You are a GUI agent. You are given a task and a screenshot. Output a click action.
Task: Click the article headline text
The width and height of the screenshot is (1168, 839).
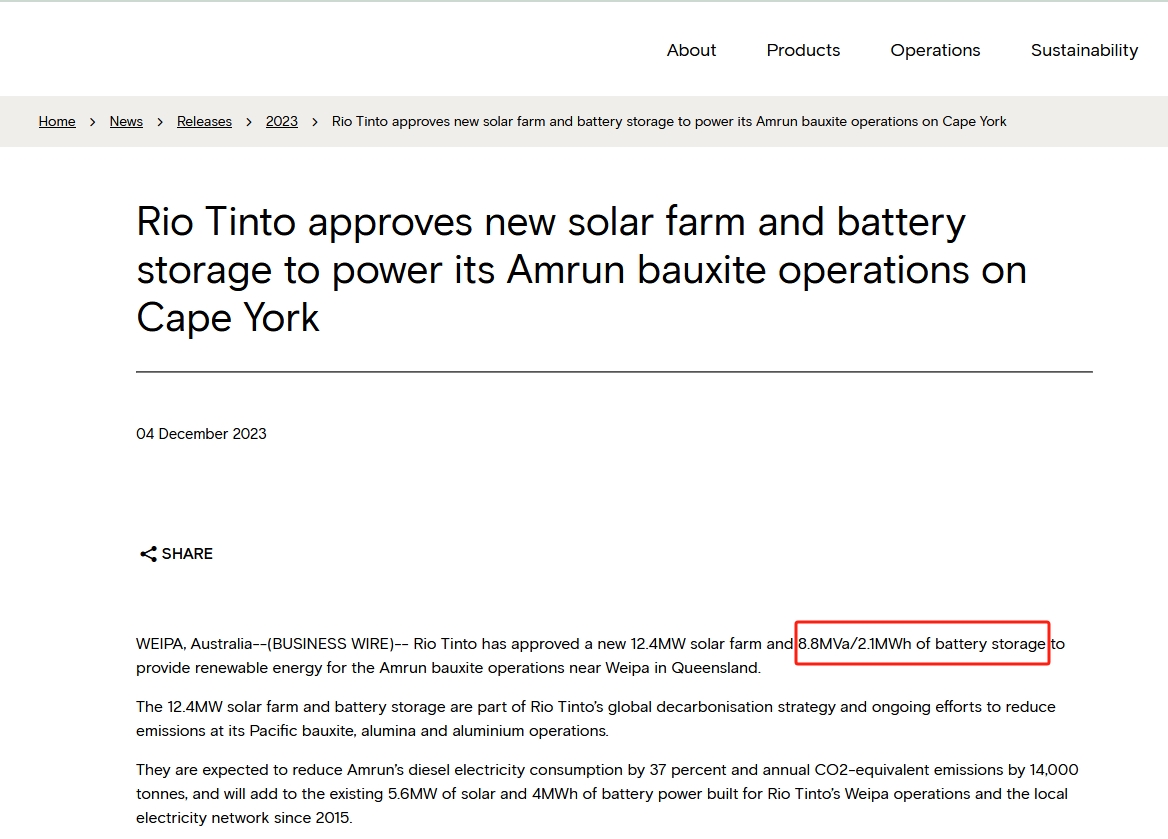point(581,270)
